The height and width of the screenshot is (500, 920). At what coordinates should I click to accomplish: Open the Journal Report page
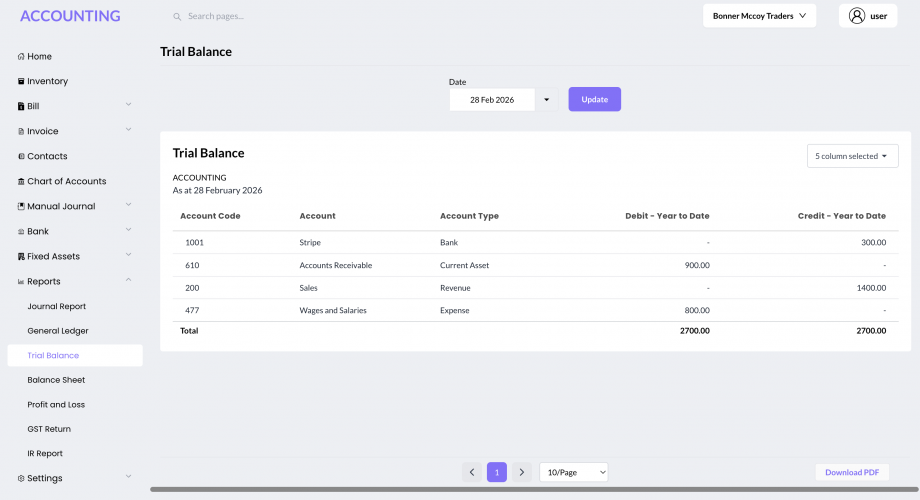56,306
